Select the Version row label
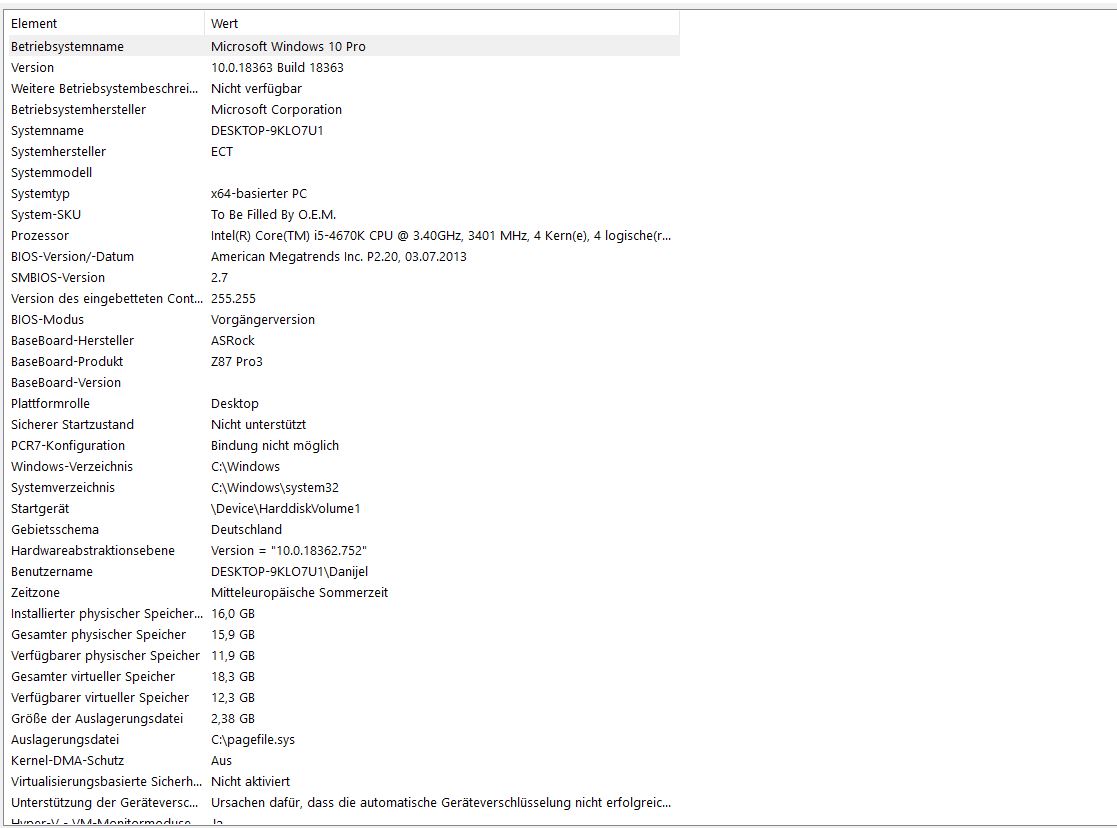Image resolution: width=1117 pixels, height=828 pixels. [x=32, y=68]
